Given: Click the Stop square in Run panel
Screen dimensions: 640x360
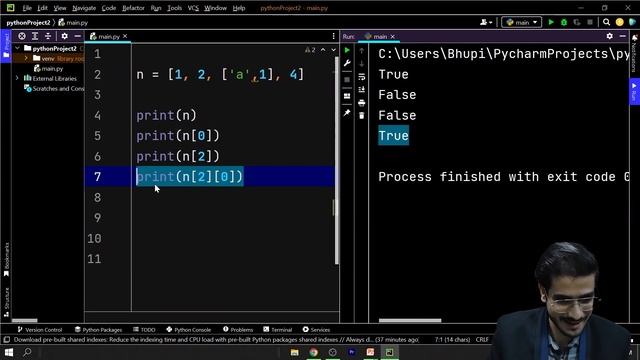Looking at the screenshot, I should click(347, 80).
